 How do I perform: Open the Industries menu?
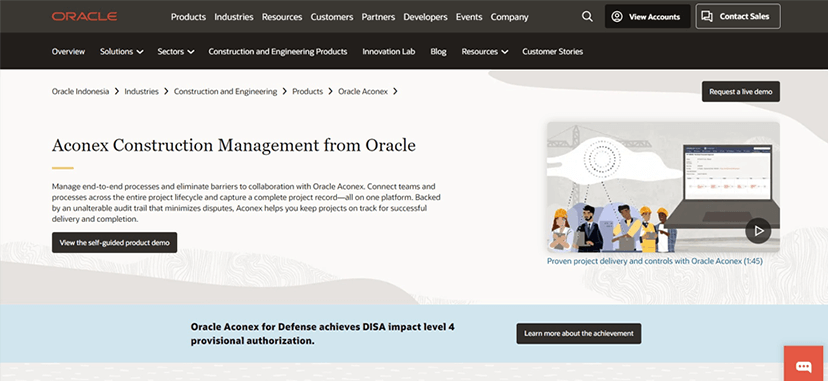pos(234,17)
